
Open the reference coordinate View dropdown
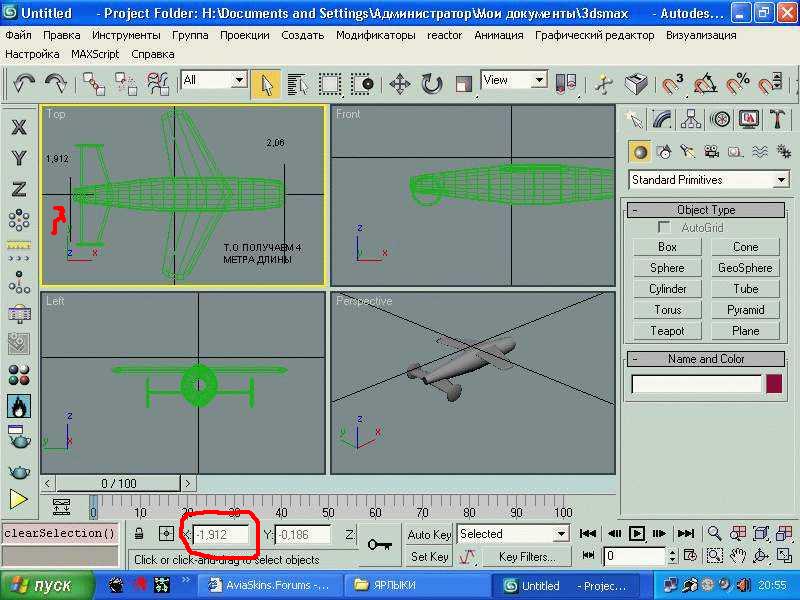click(x=514, y=80)
